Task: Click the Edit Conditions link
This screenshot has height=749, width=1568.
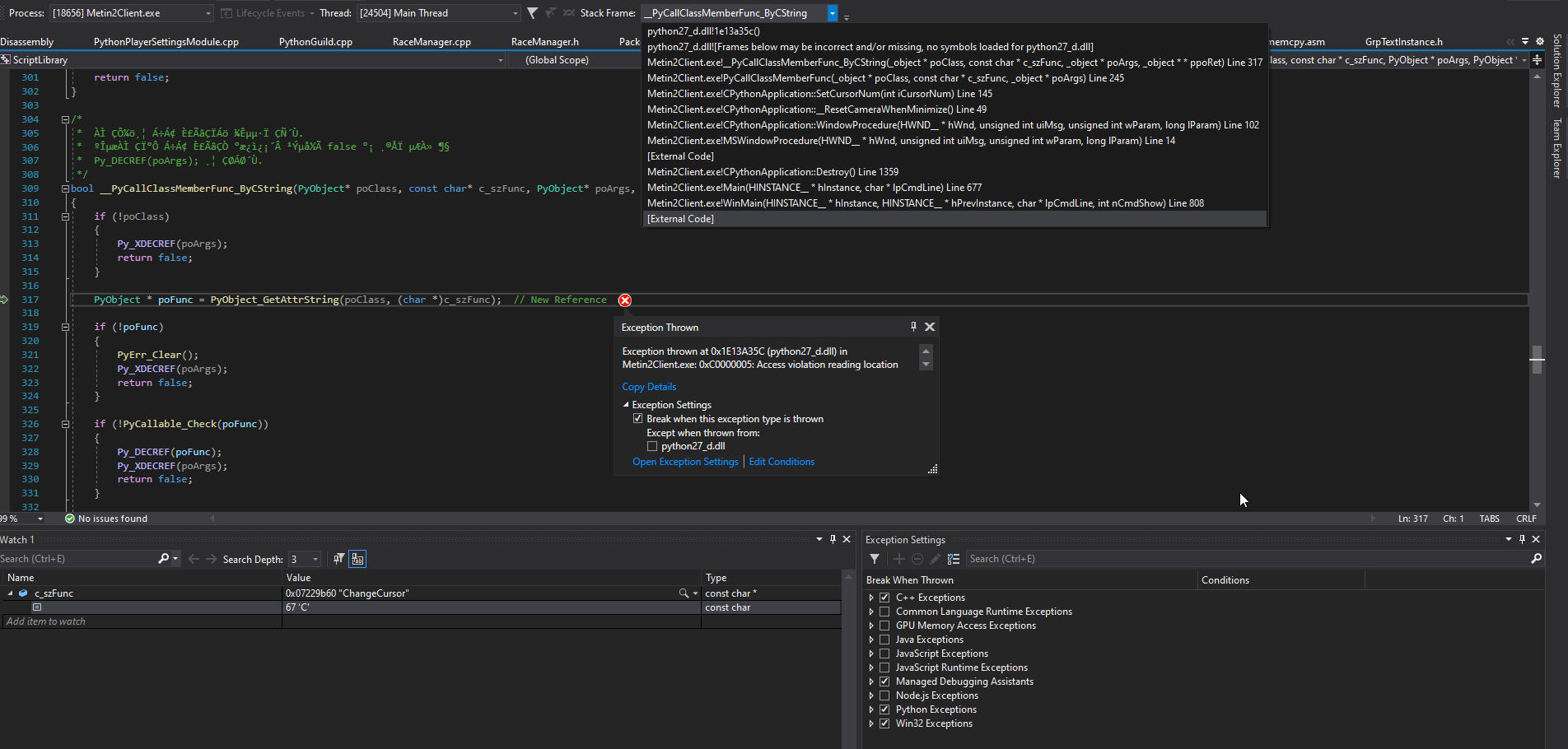Action: [x=782, y=462]
